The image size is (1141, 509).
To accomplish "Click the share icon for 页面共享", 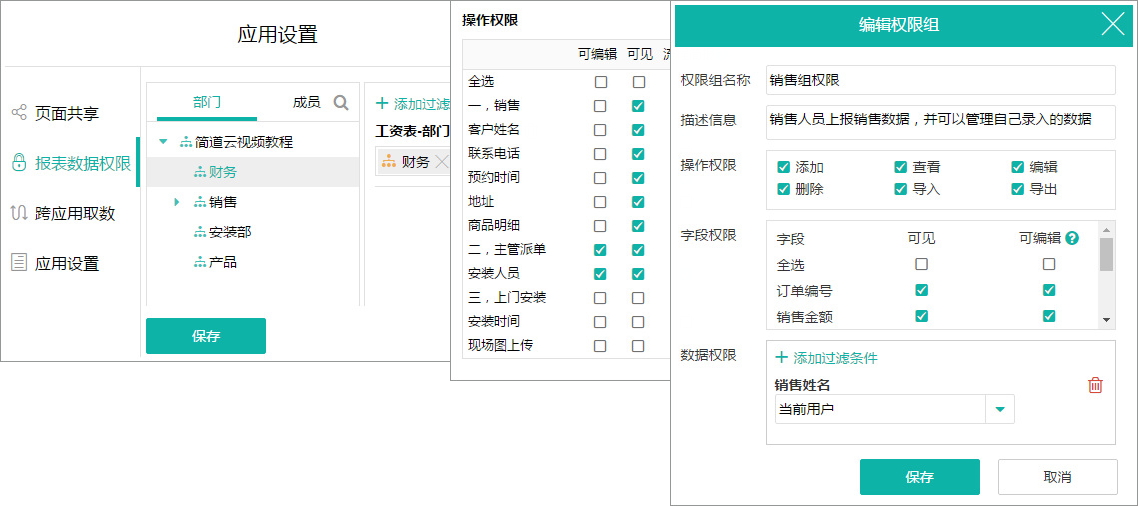I will (18, 113).
